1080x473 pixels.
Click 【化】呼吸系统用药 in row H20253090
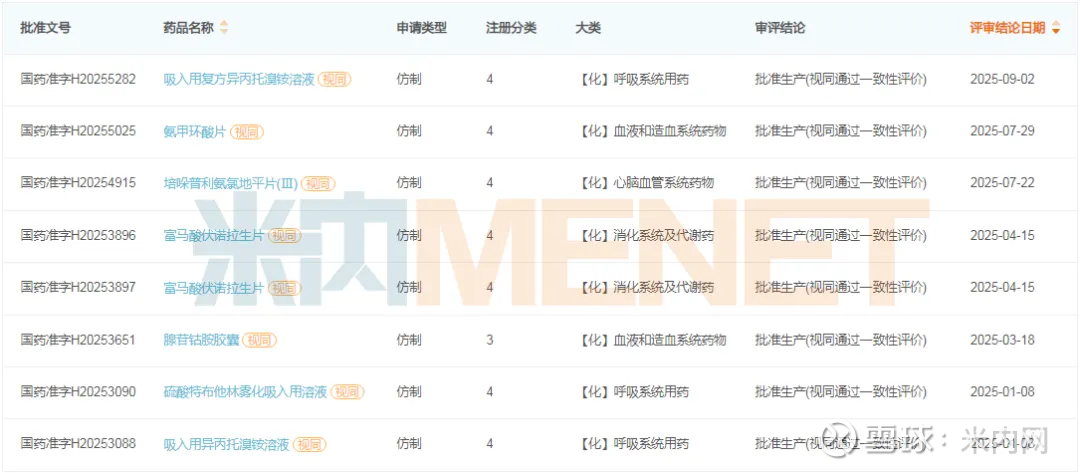632,392
